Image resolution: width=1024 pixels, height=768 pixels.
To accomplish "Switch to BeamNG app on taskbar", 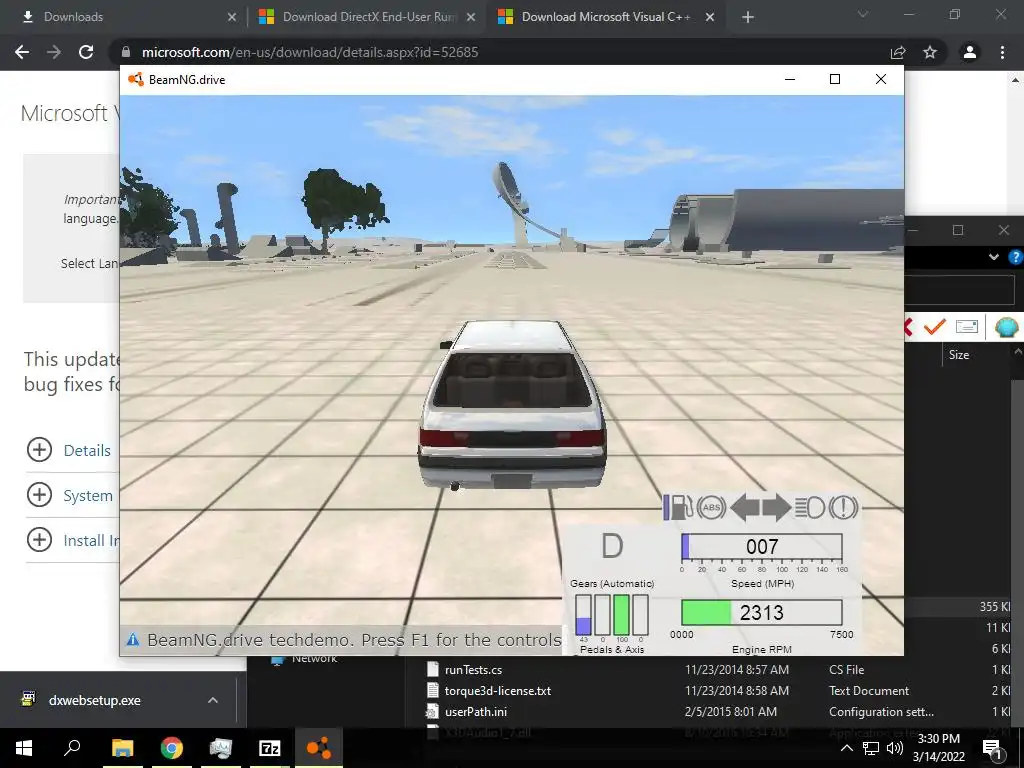I will [319, 748].
